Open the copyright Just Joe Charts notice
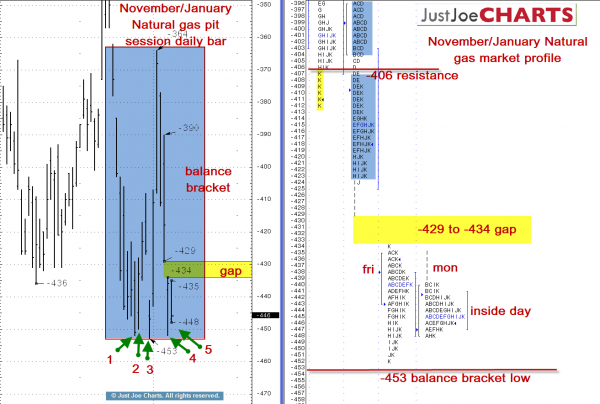The image size is (600, 404). click(159, 395)
